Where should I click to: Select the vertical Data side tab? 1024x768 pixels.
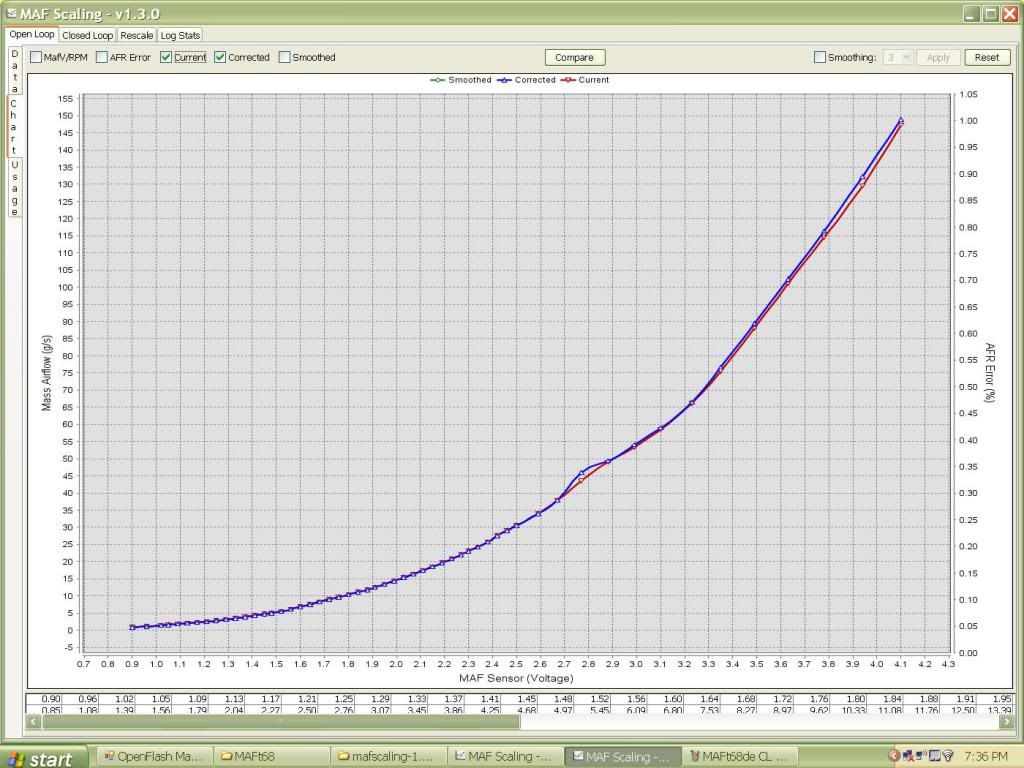(14, 71)
